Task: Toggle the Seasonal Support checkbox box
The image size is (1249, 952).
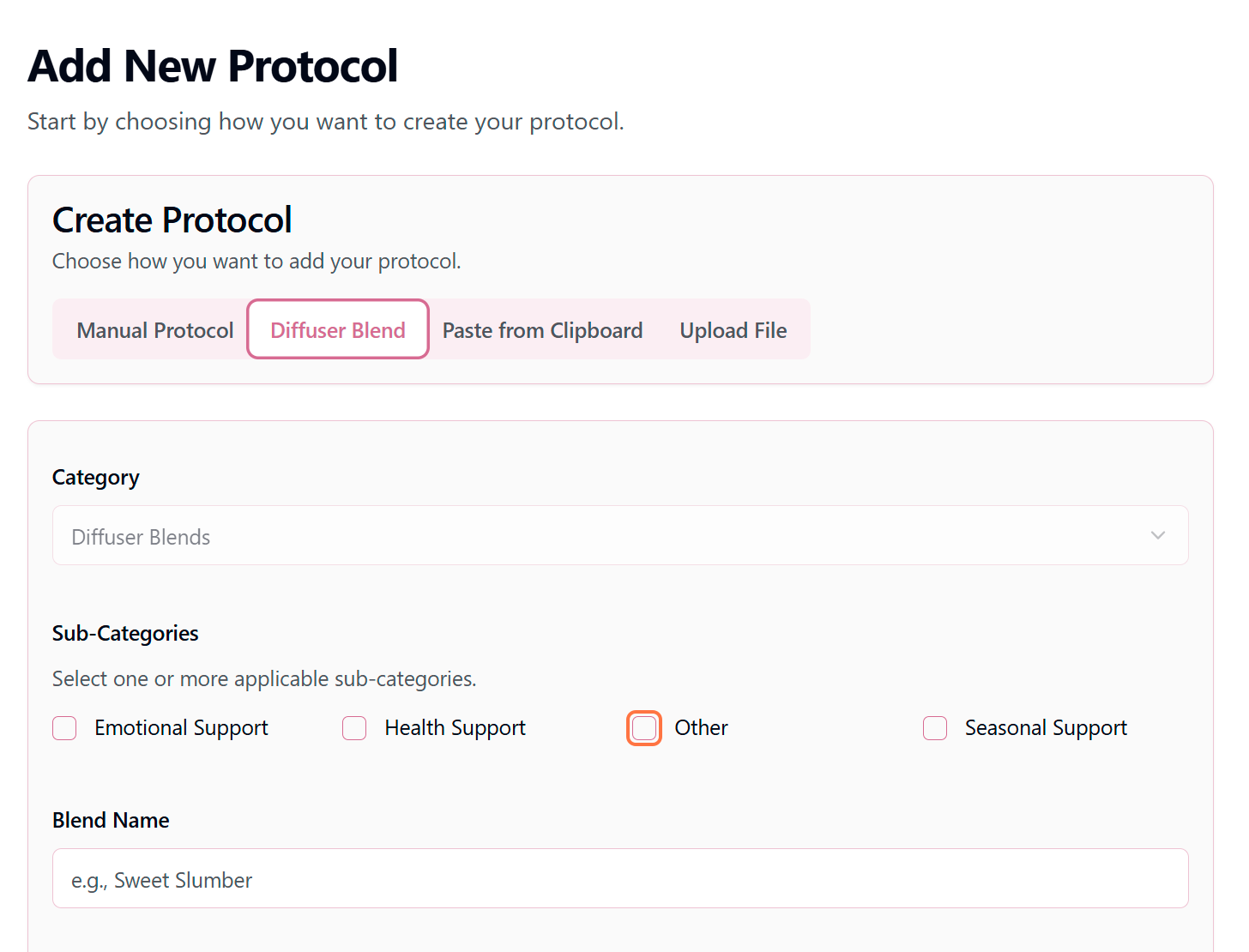Action: coord(935,728)
